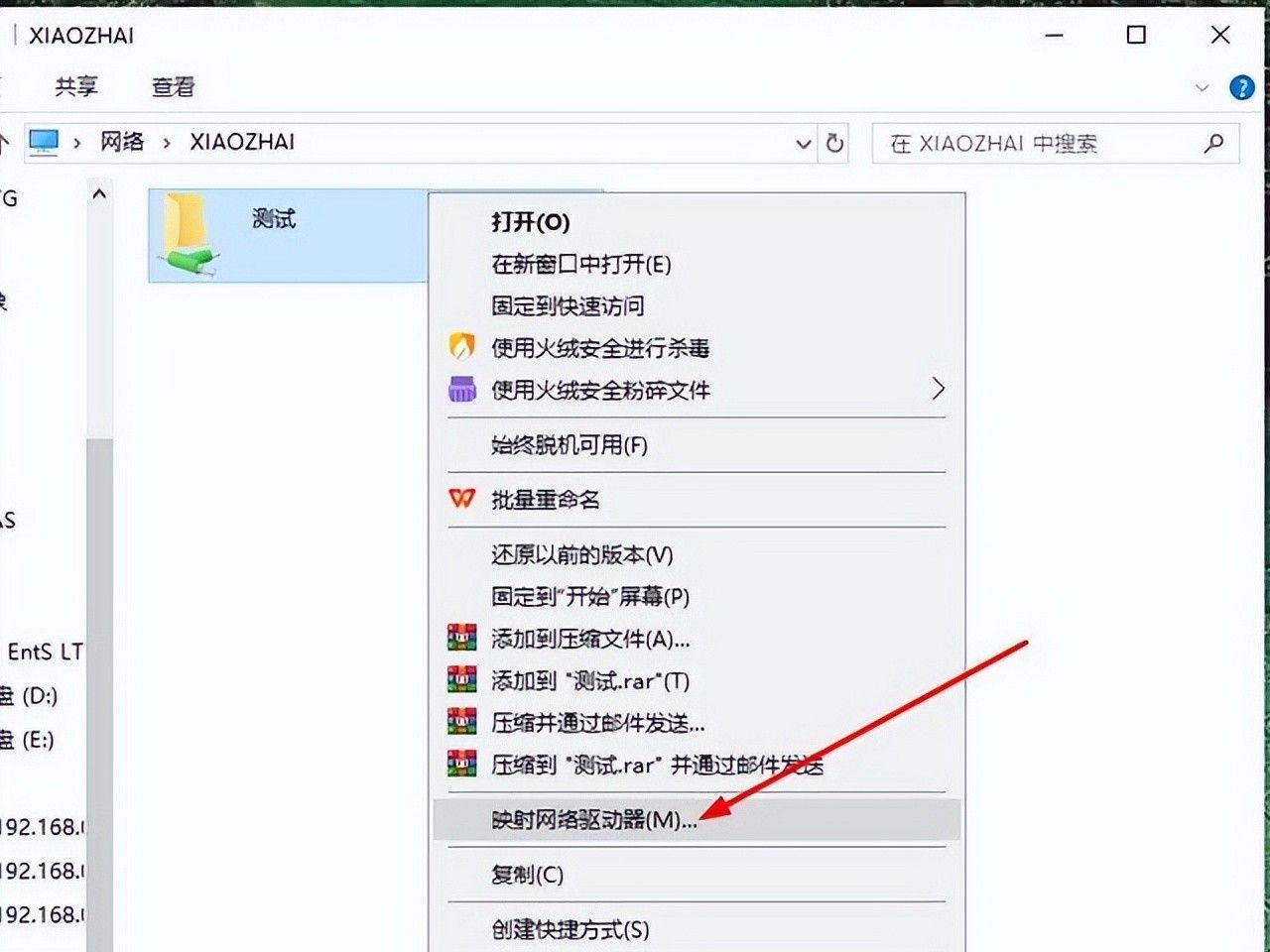The image size is (1270, 952).
Task: Open the address bar history dropdown
Action: [804, 144]
